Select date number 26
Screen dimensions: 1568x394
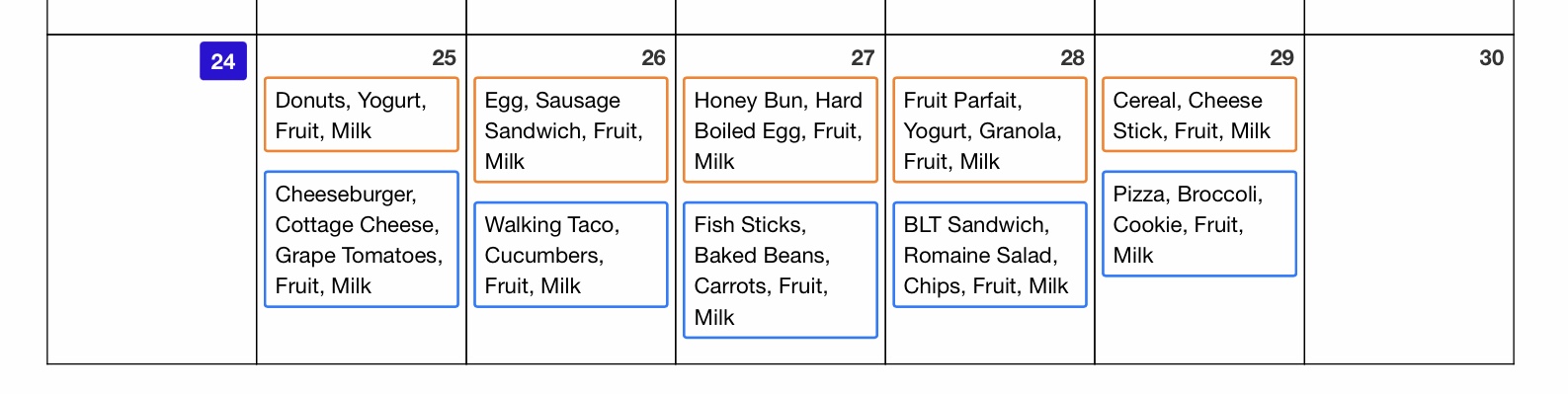coord(653,58)
